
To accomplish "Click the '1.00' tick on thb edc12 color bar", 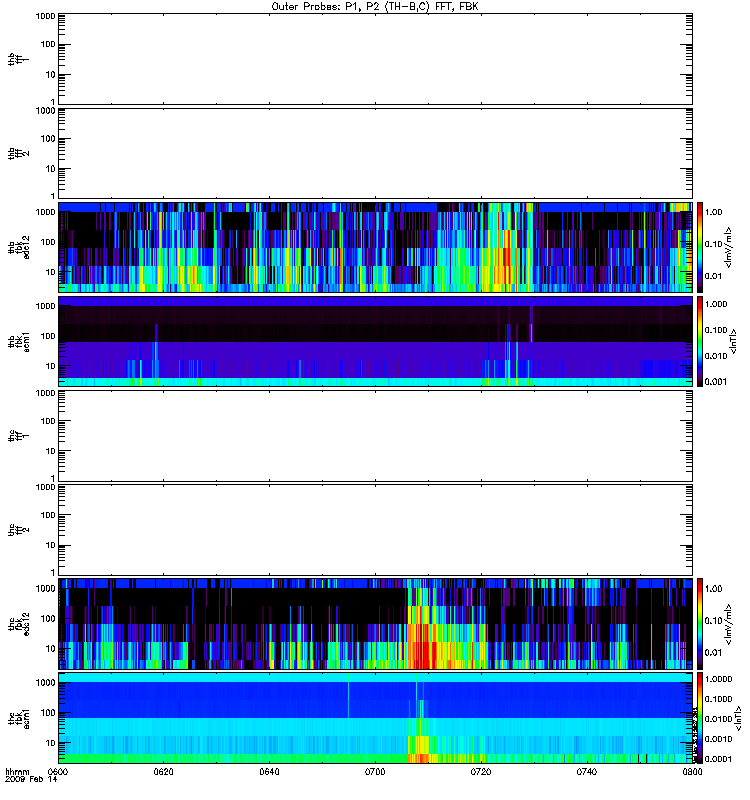I will [x=714, y=212].
